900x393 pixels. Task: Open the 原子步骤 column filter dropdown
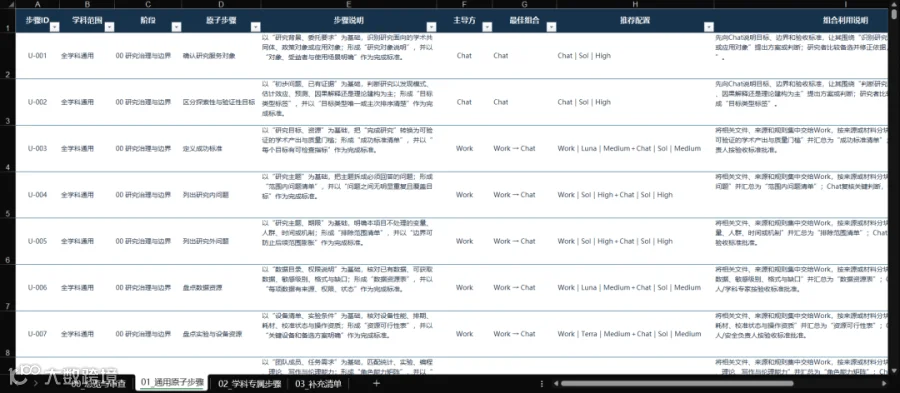(x=255, y=27)
